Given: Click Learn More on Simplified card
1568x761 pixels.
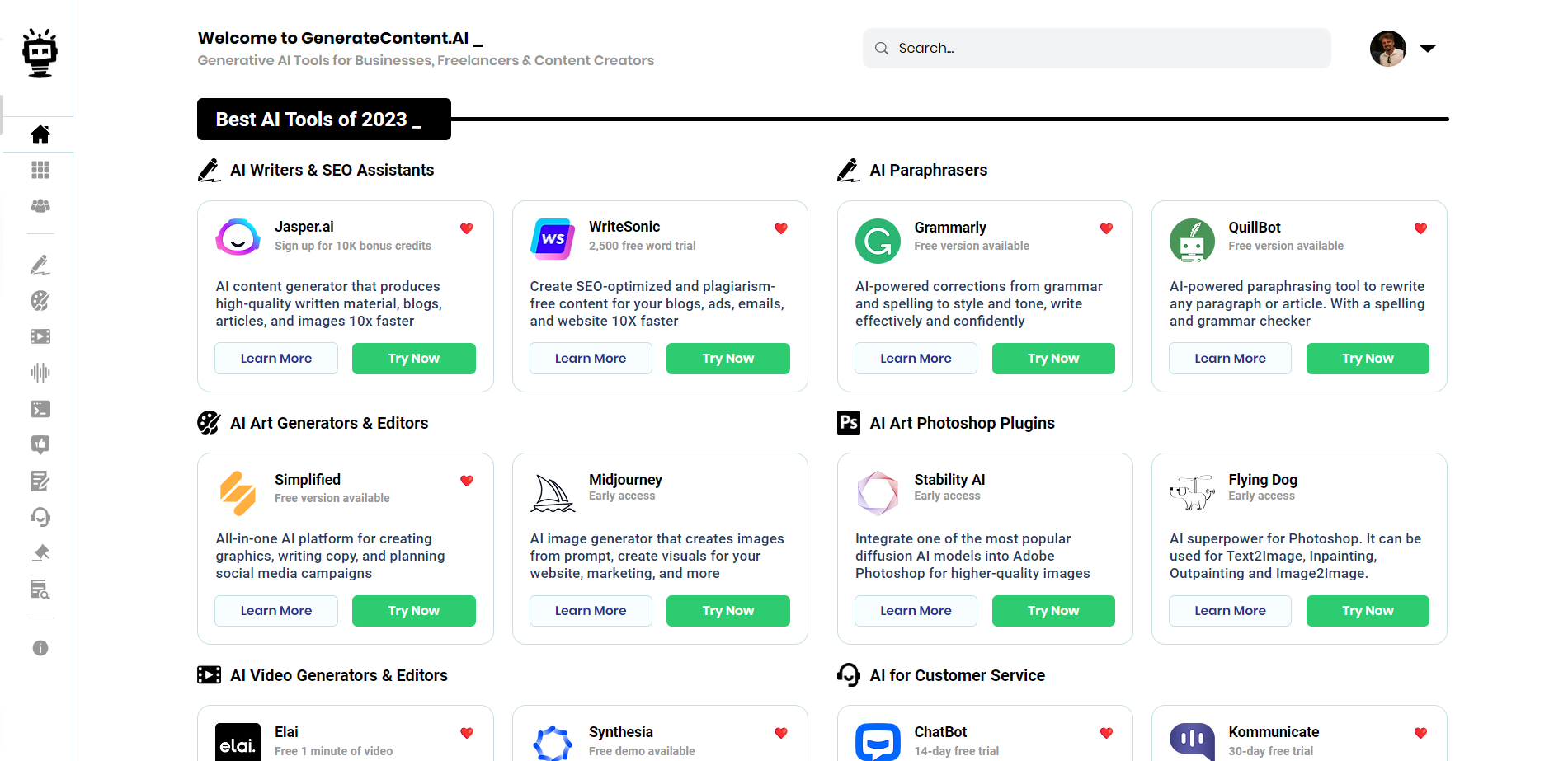Looking at the screenshot, I should [276, 611].
